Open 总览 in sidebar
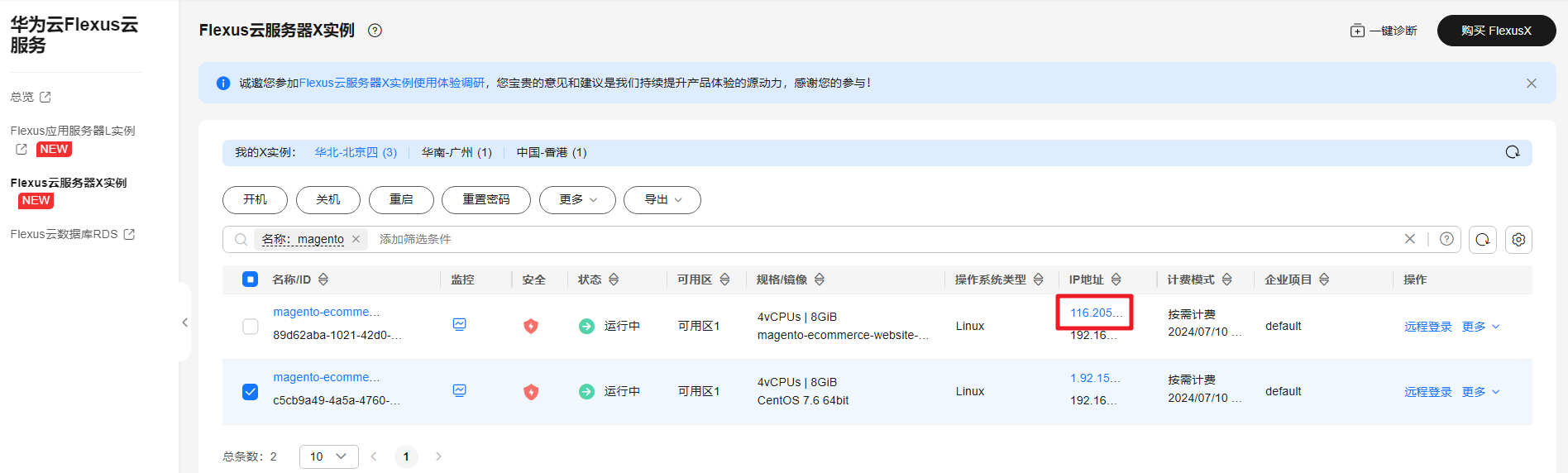 (31, 97)
